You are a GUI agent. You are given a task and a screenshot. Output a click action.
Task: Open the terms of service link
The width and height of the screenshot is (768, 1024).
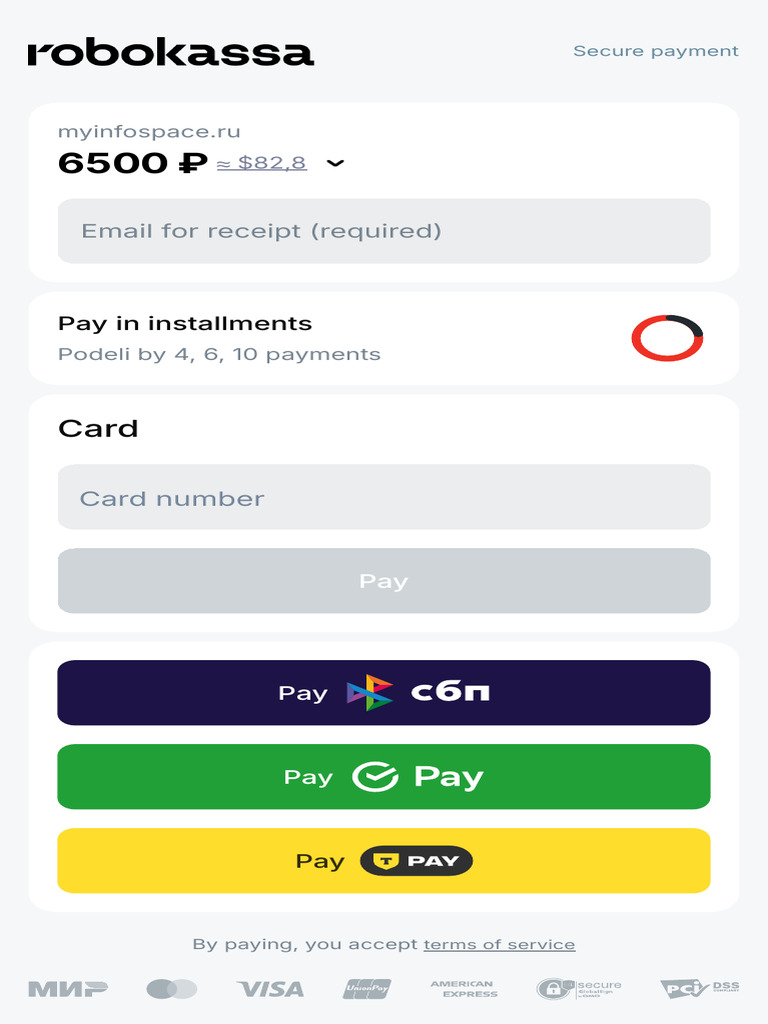tap(499, 944)
